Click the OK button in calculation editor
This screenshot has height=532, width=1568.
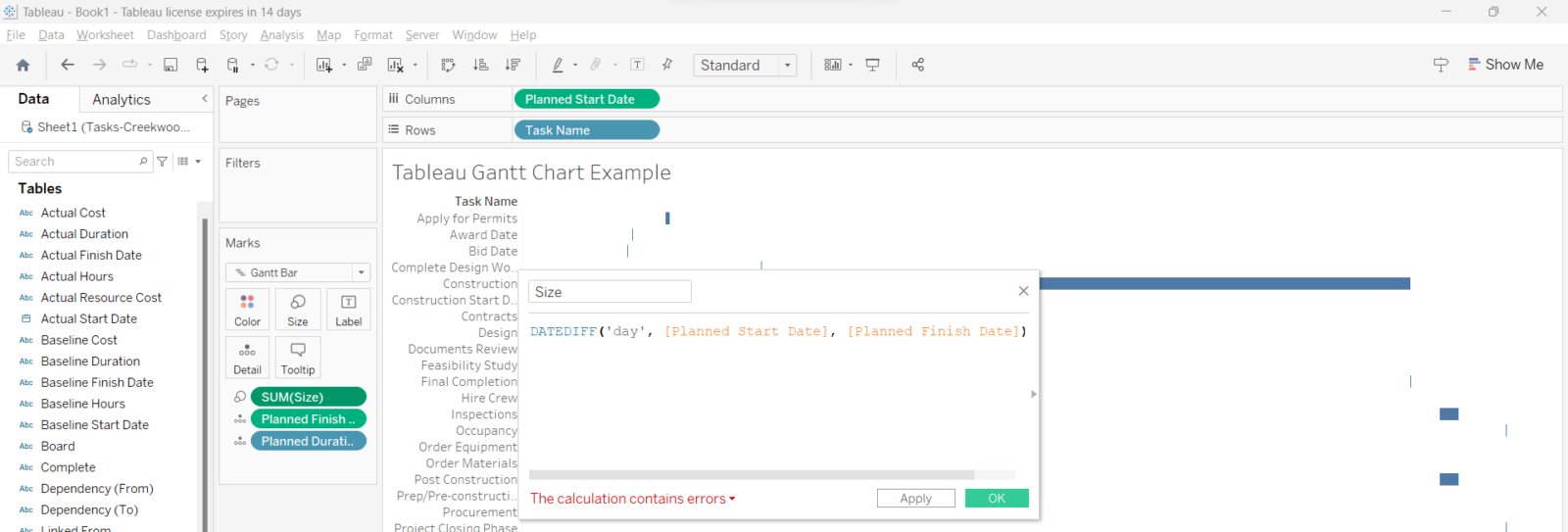tap(997, 499)
